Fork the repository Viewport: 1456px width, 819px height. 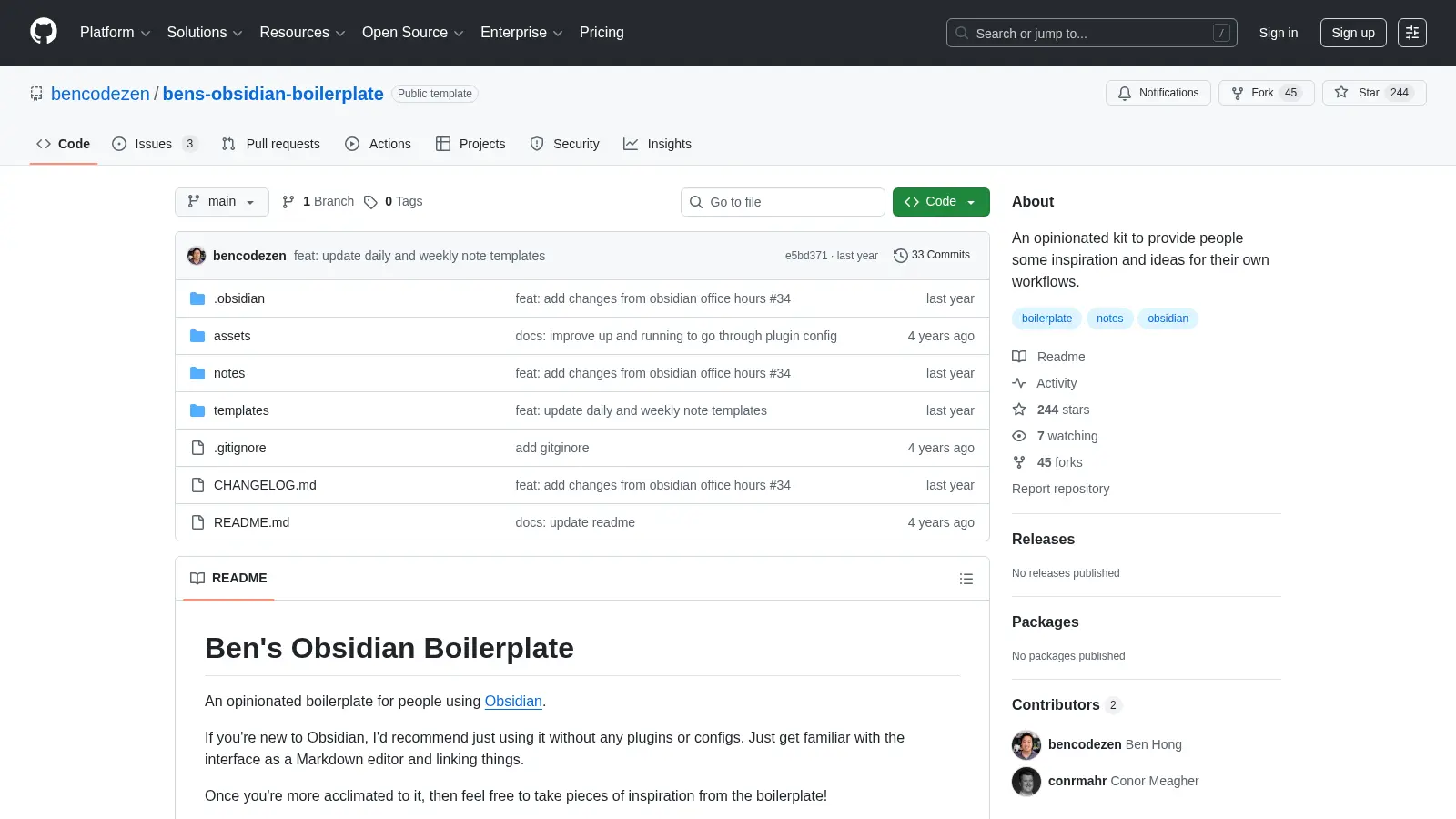[x=1266, y=93]
